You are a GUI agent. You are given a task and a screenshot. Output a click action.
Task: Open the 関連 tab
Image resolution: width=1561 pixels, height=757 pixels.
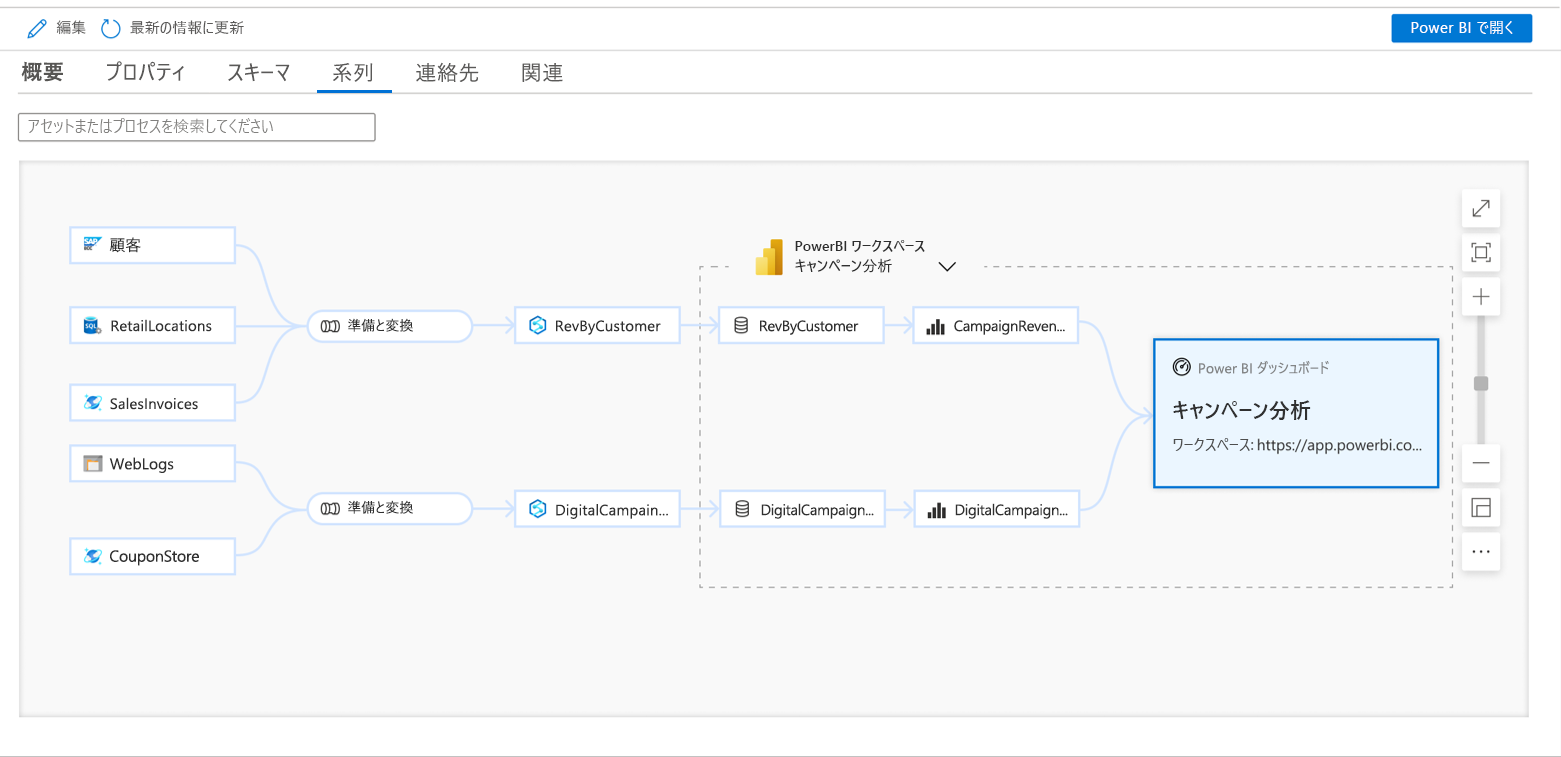click(x=542, y=72)
